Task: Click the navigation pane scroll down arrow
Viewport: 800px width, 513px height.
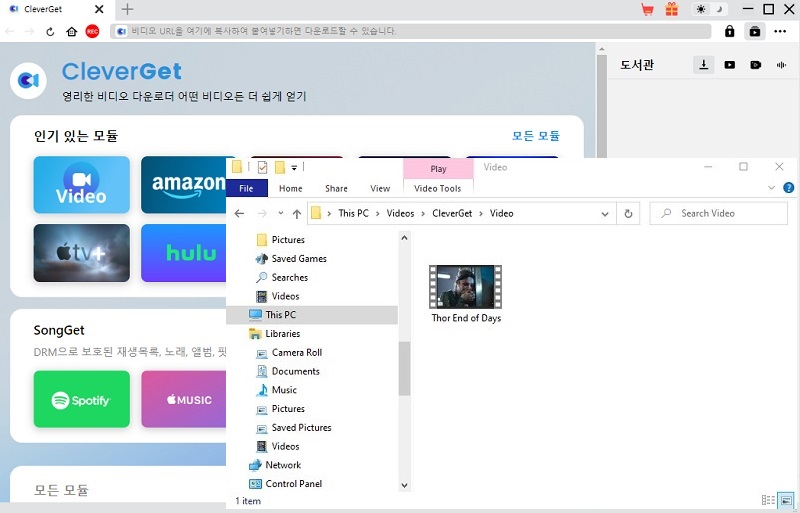Action: click(405, 485)
